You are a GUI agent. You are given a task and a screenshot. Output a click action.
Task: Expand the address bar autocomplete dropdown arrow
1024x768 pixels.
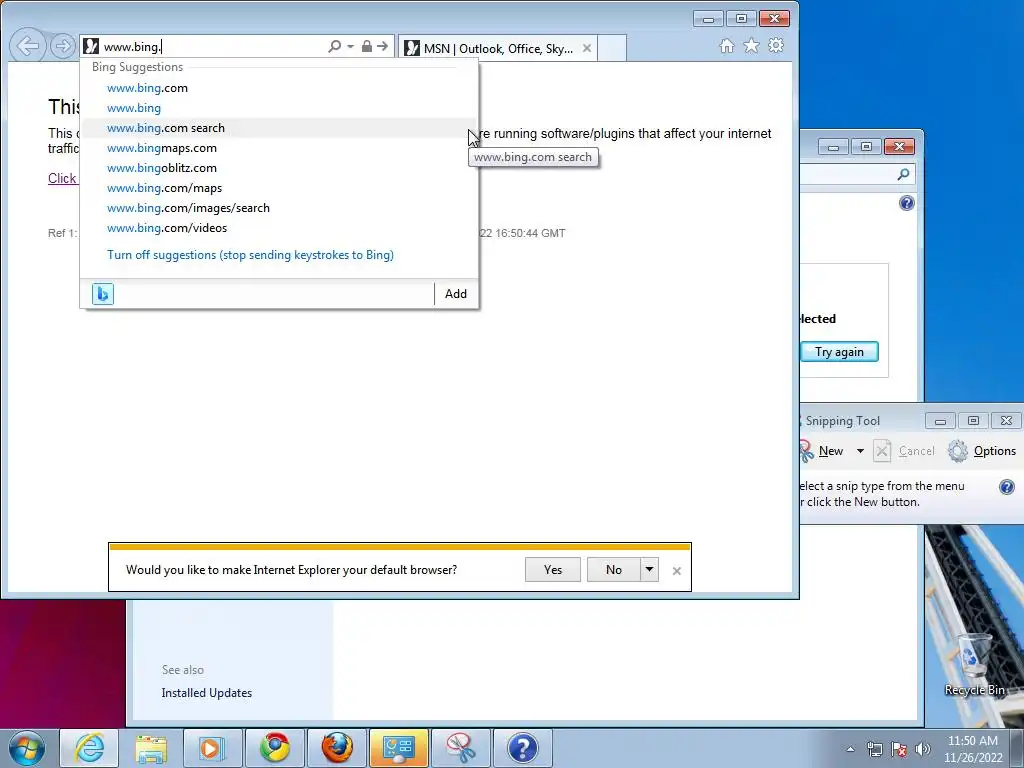(351, 46)
